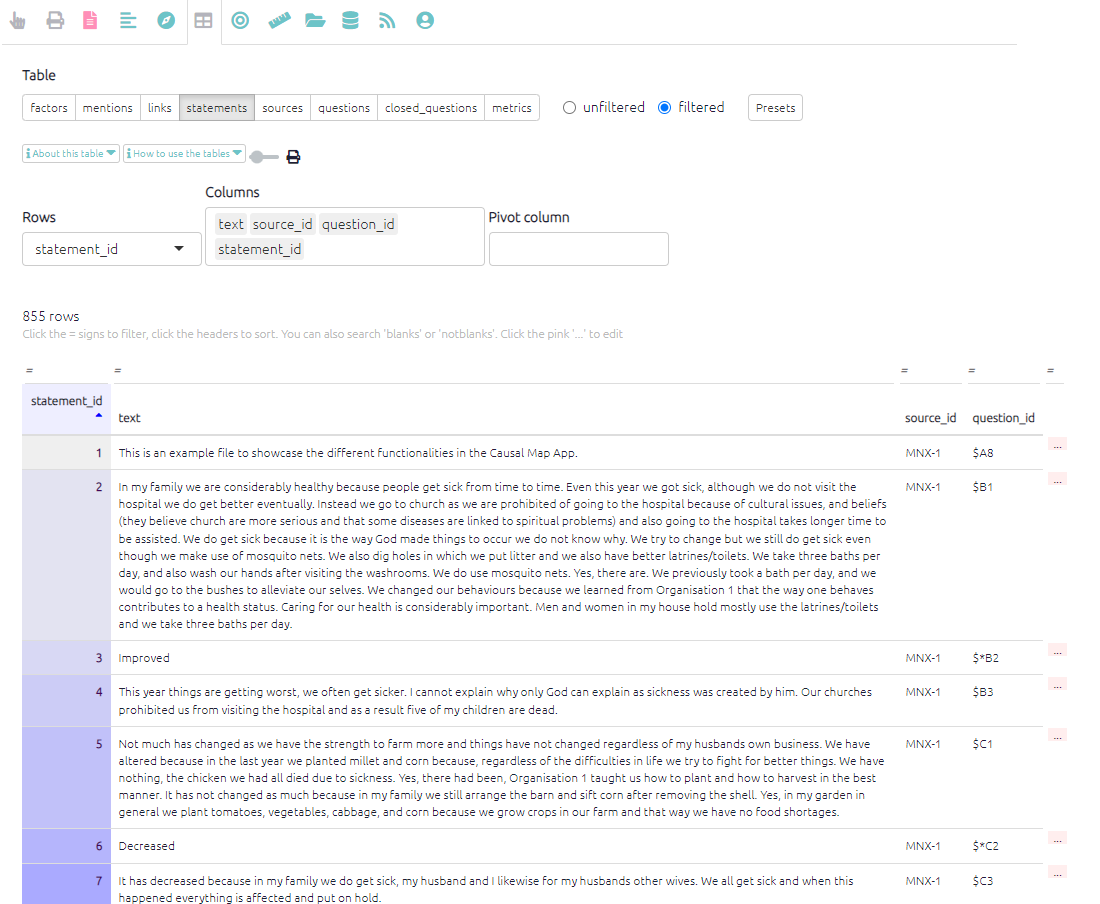Open the Rows statement_id dropdown
The width and height of the screenshot is (1100, 904).
(x=111, y=249)
